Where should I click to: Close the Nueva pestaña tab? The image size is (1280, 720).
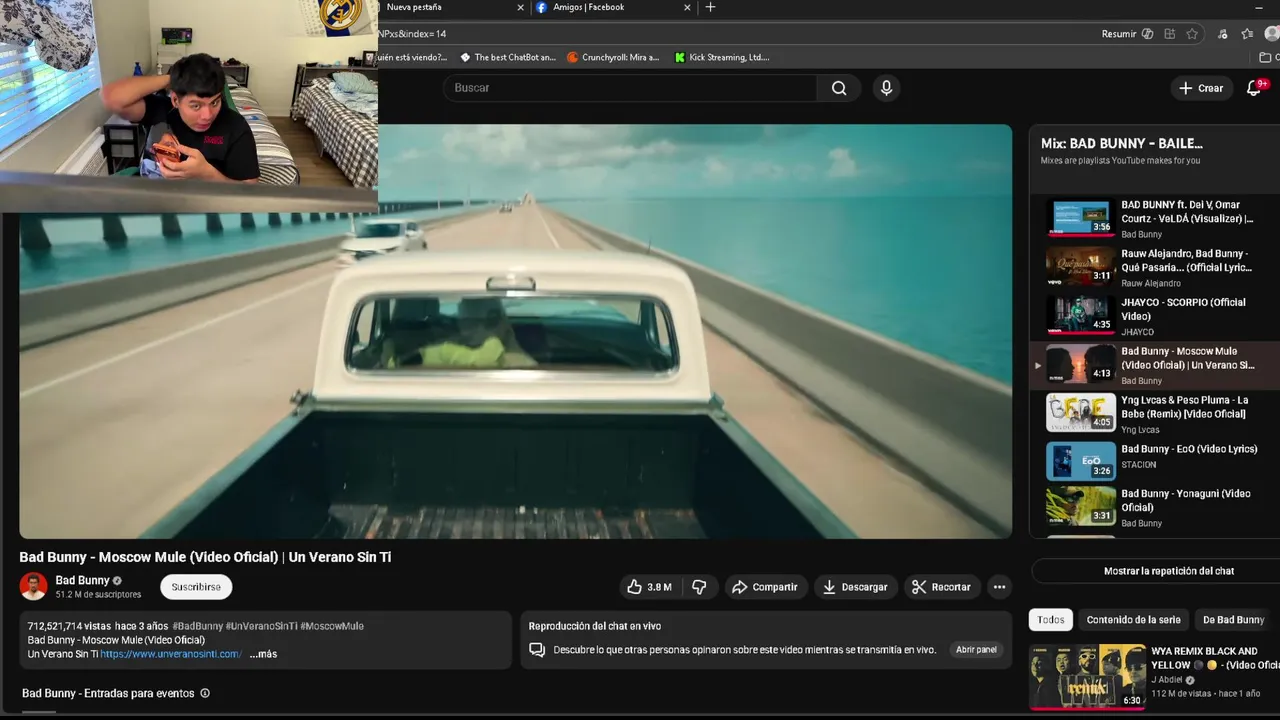click(x=520, y=7)
